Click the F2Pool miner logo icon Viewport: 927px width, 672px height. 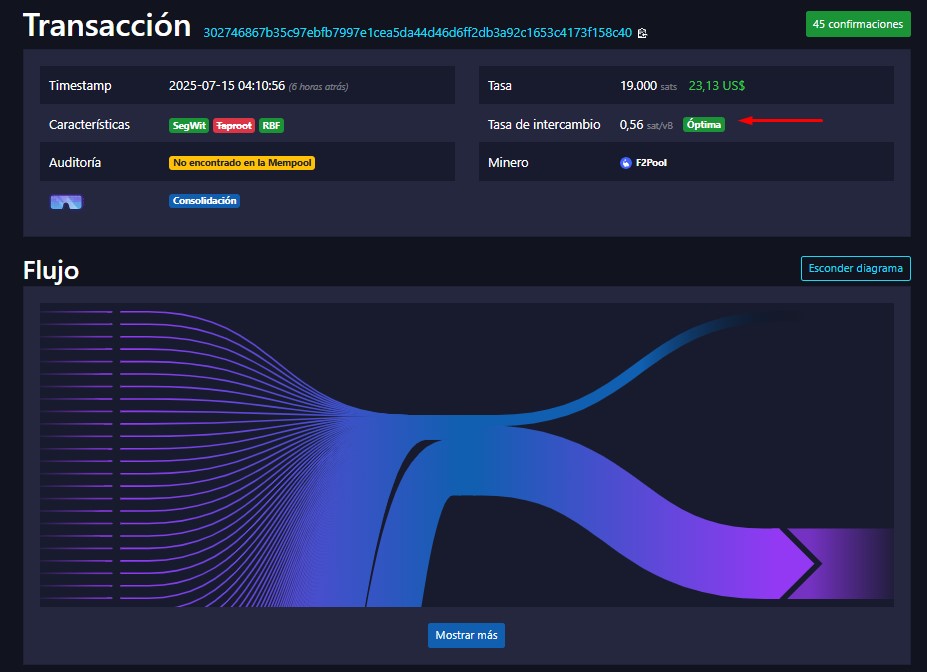(626, 162)
